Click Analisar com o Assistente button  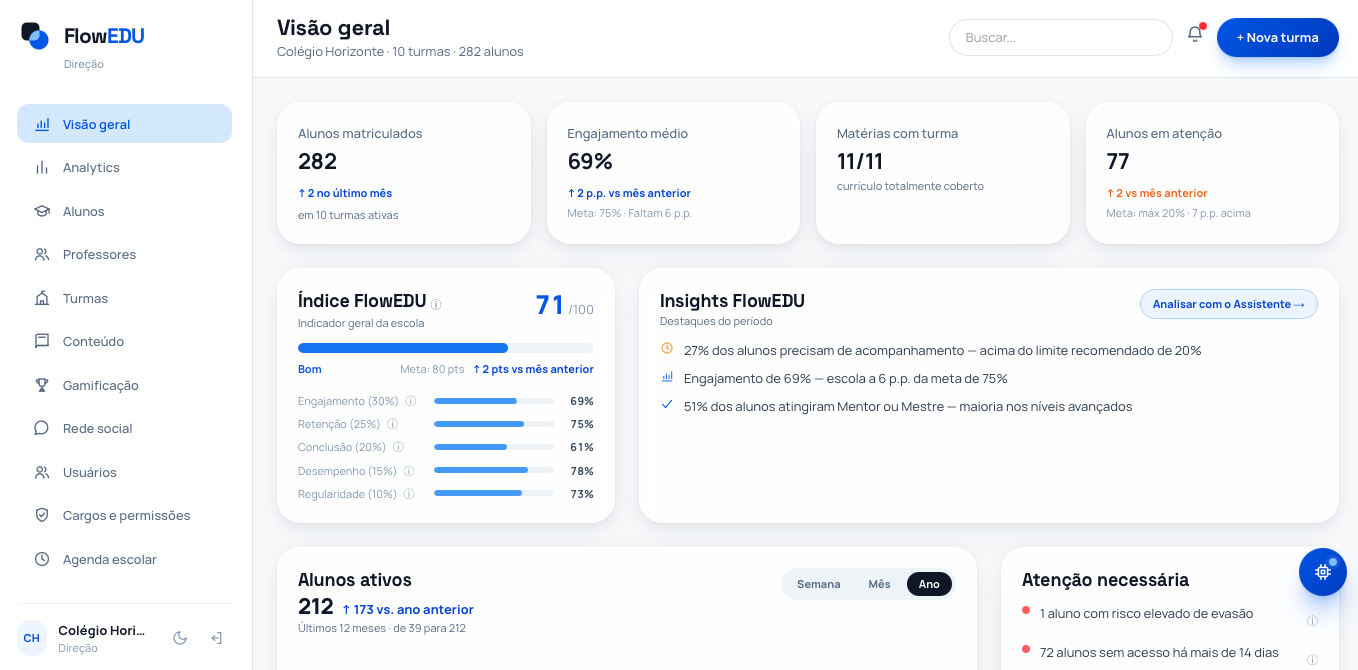tap(1229, 304)
